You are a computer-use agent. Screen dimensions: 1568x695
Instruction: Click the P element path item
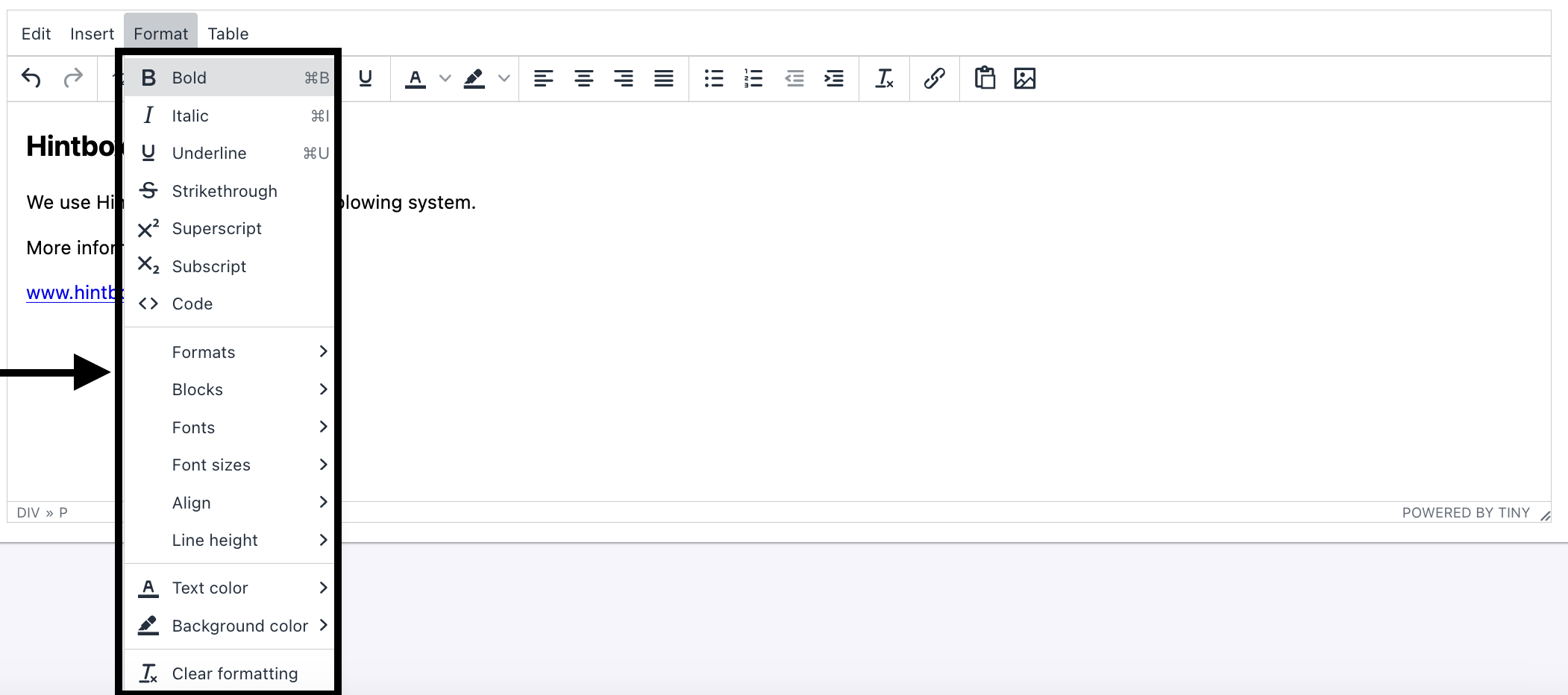tap(63, 512)
